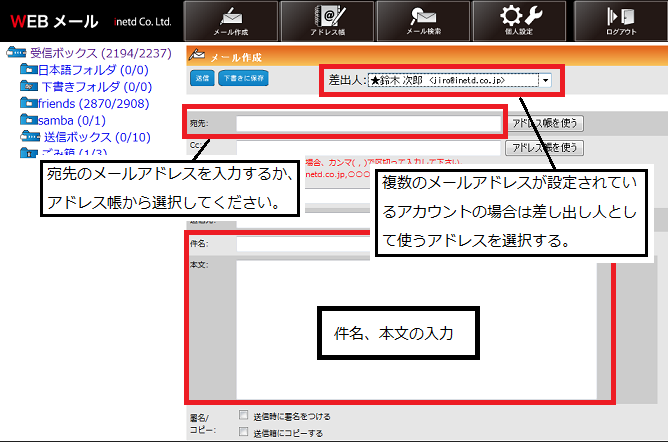Click 下書きに保存 save draft button
The image size is (668, 443).
coord(243,78)
